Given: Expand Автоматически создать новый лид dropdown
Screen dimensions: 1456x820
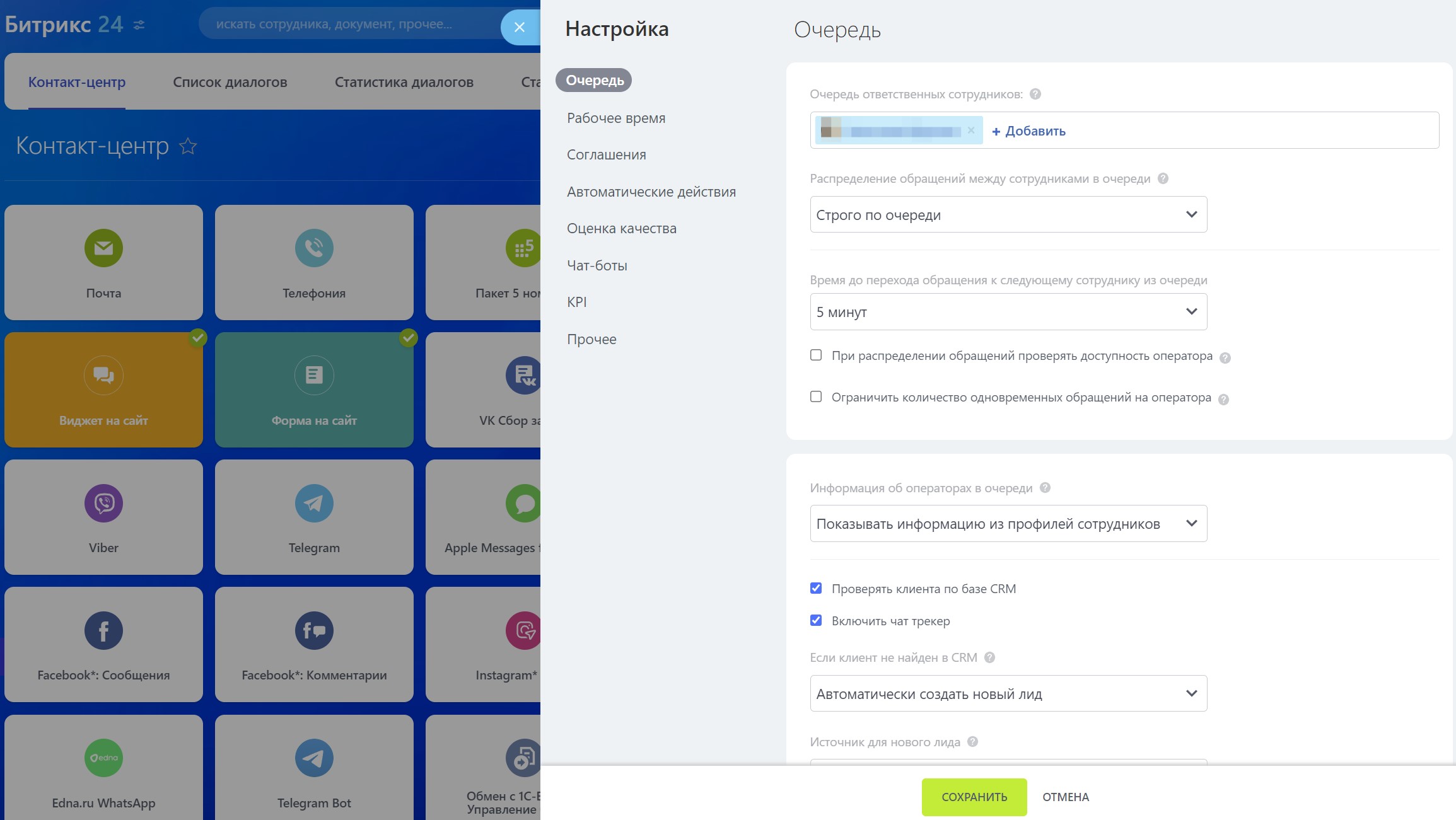Looking at the screenshot, I should click(1008, 693).
